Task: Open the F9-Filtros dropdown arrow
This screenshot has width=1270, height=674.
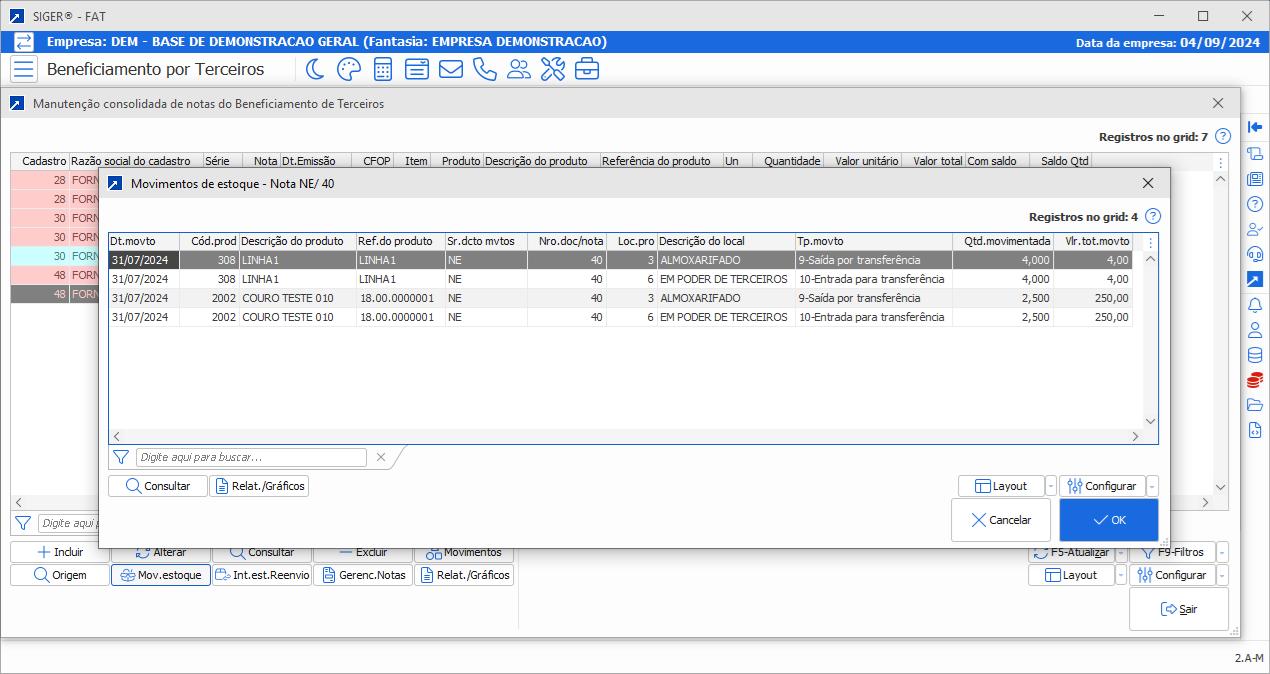Action: tap(1222, 552)
